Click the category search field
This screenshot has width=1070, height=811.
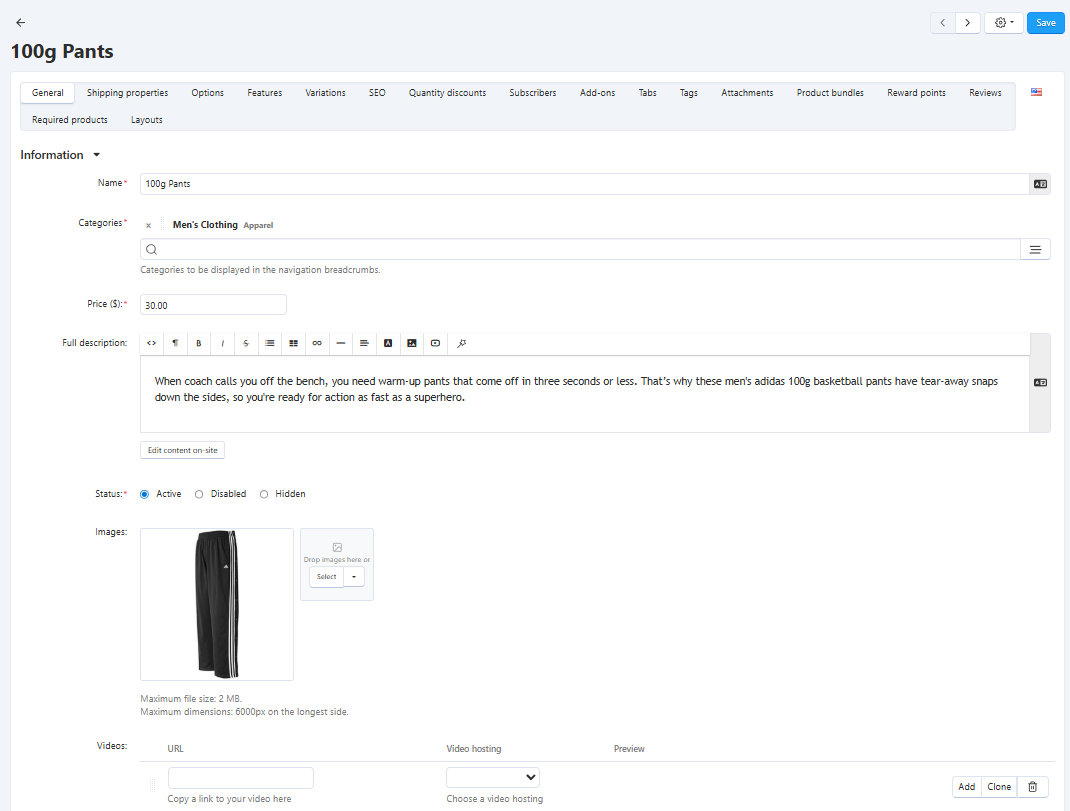pyautogui.click(x=580, y=249)
